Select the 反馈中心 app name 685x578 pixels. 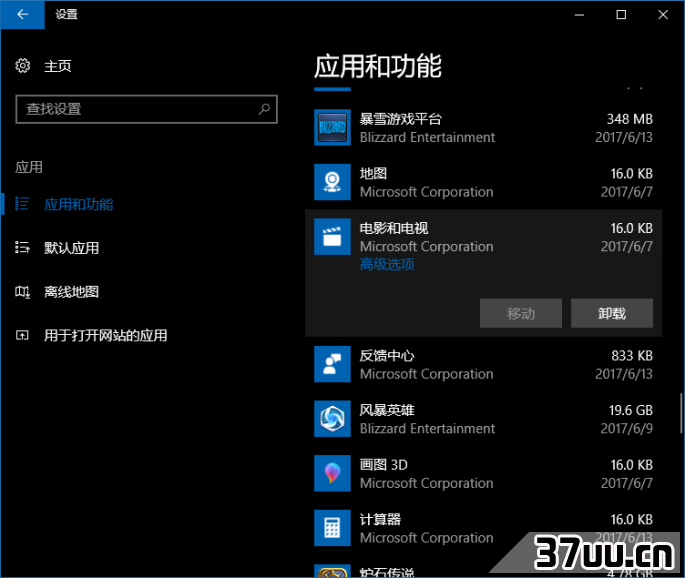click(387, 356)
